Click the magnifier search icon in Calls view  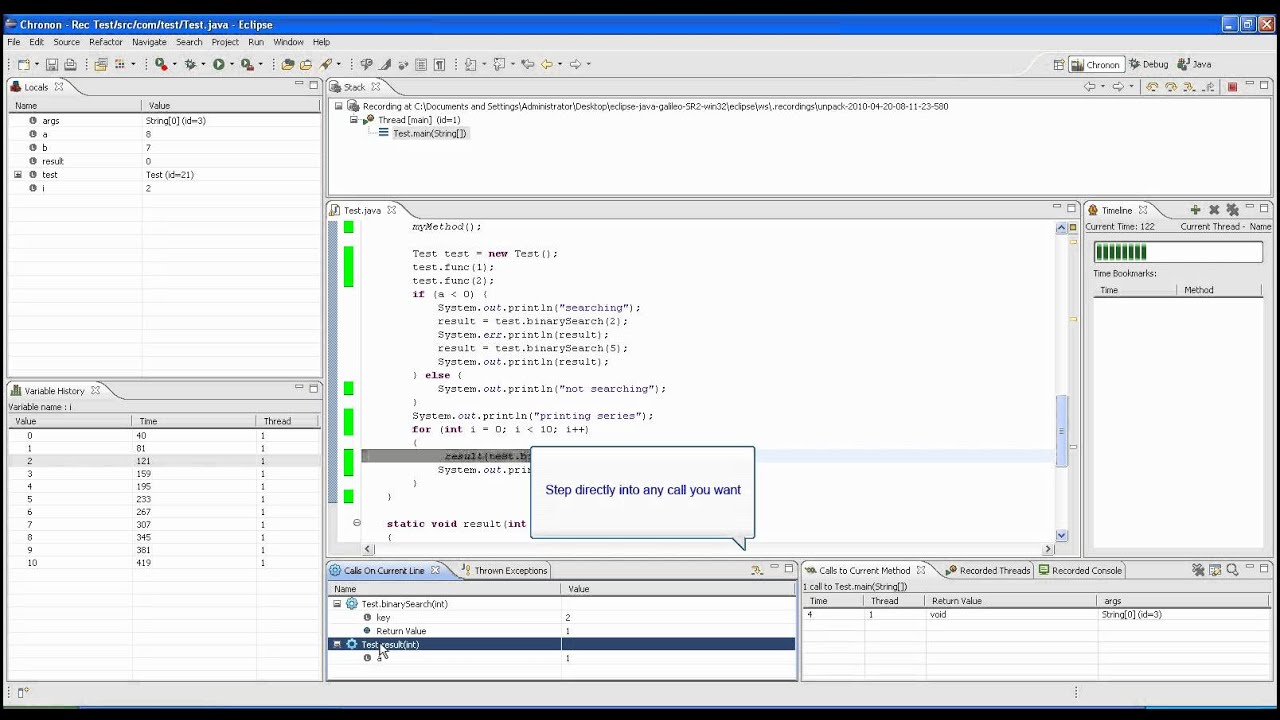coord(1232,570)
